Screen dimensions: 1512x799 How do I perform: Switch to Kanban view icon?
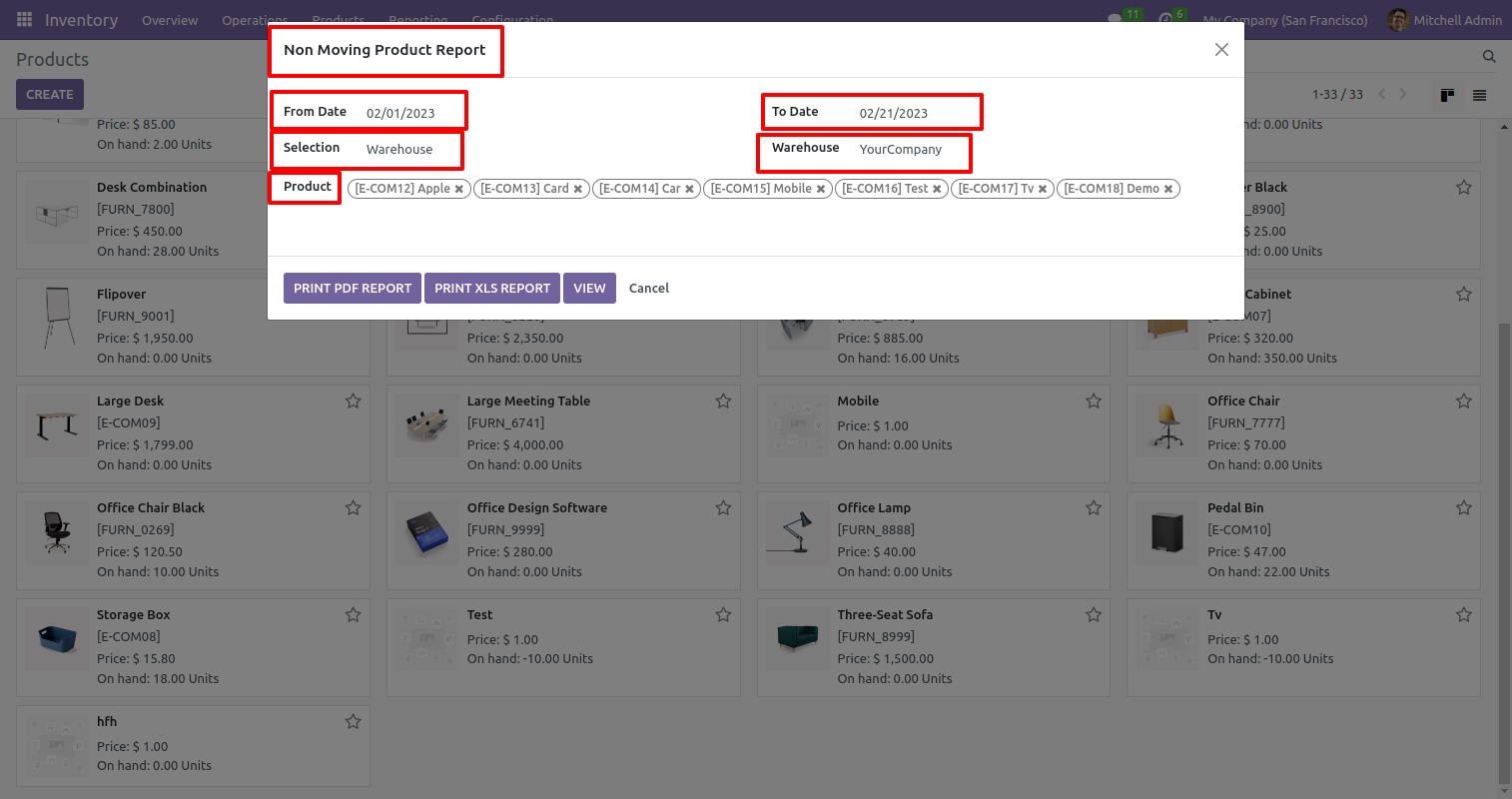1447,95
